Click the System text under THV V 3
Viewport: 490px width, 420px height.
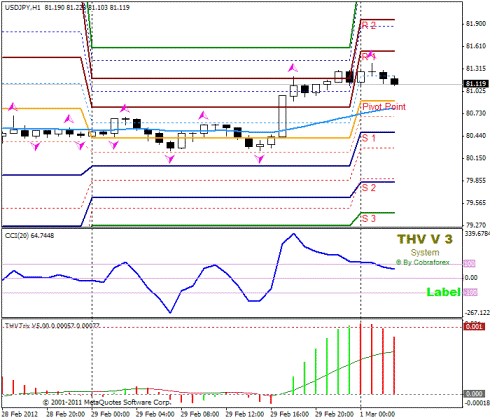point(425,253)
